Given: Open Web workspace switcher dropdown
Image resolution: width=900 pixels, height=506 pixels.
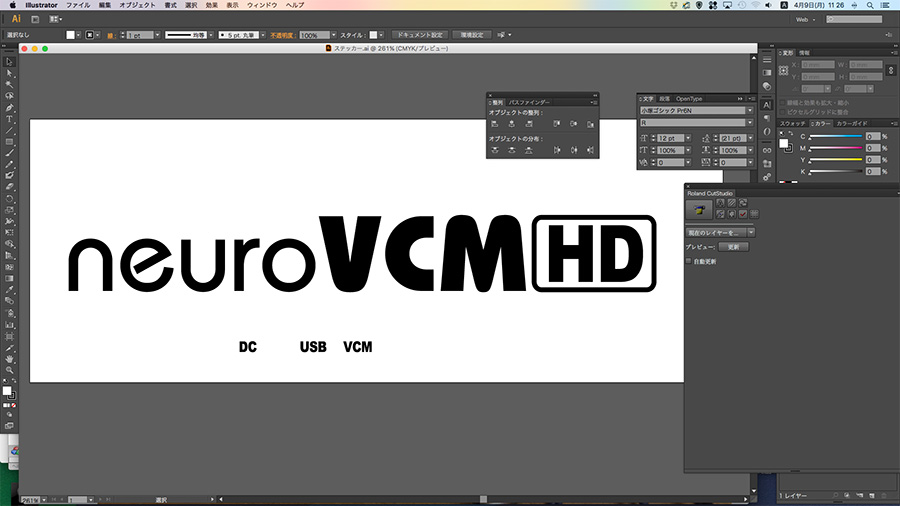Looking at the screenshot, I should (806, 20).
